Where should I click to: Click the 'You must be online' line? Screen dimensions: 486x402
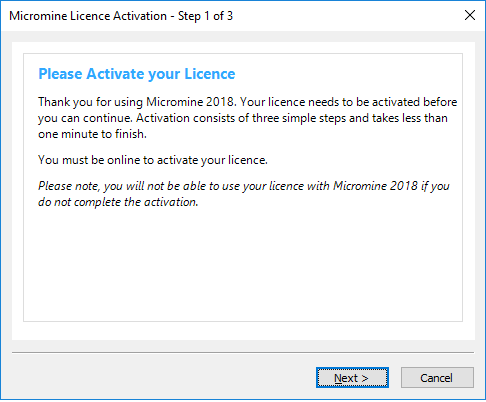tap(153, 160)
